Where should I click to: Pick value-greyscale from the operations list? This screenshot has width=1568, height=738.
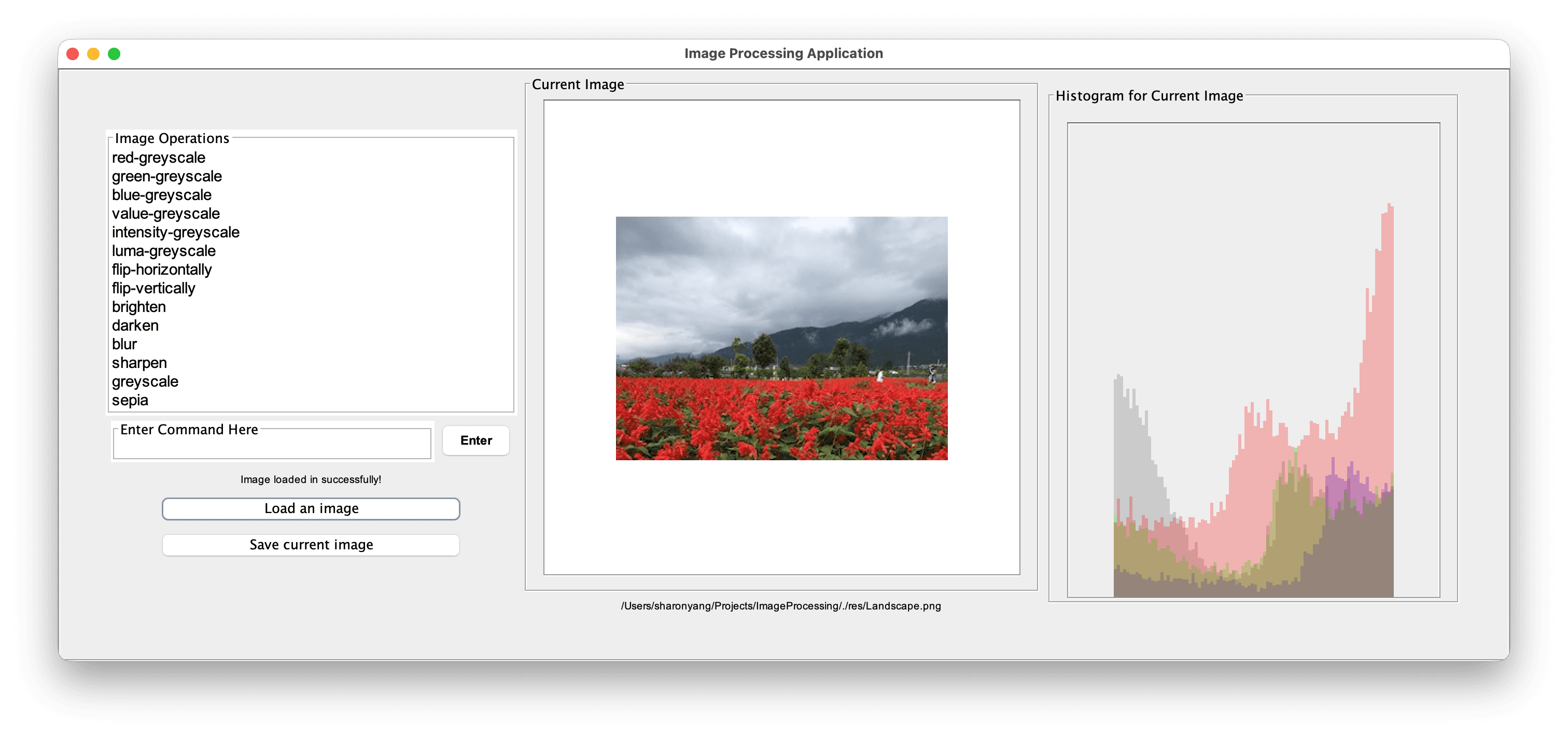click(x=311, y=214)
